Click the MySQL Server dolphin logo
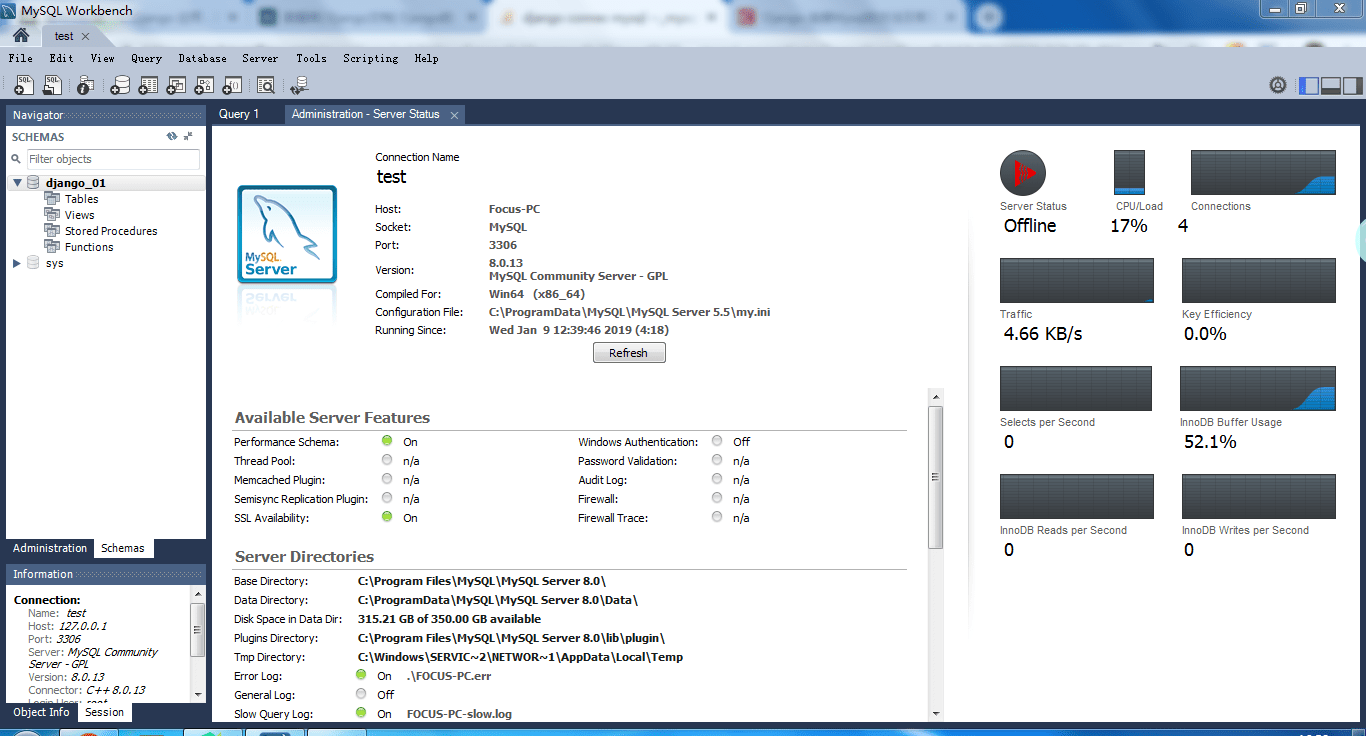The height and width of the screenshot is (736, 1366). (287, 235)
